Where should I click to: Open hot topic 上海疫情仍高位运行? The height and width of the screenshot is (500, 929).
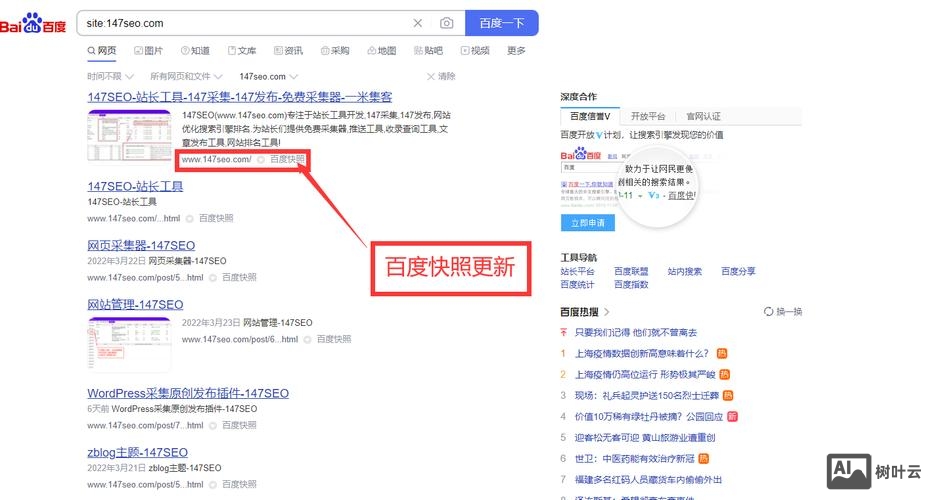click(645, 375)
